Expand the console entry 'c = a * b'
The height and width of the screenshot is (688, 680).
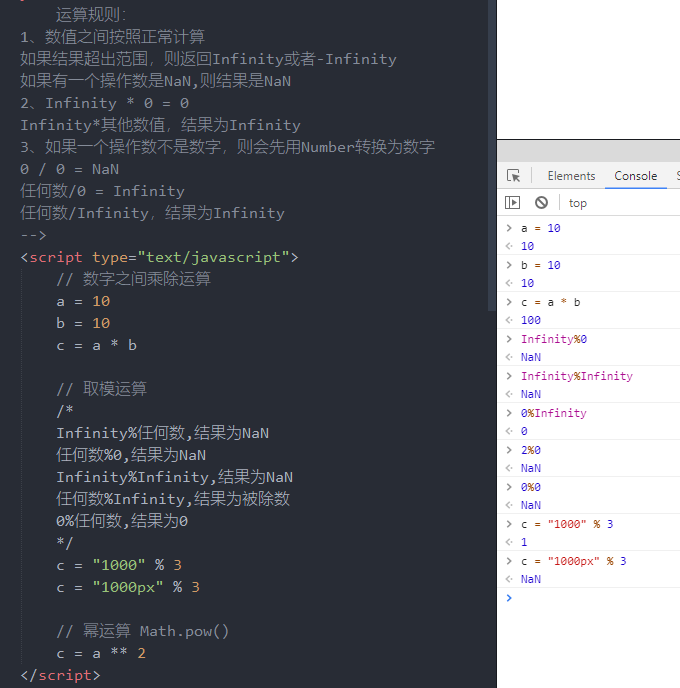[x=509, y=301]
